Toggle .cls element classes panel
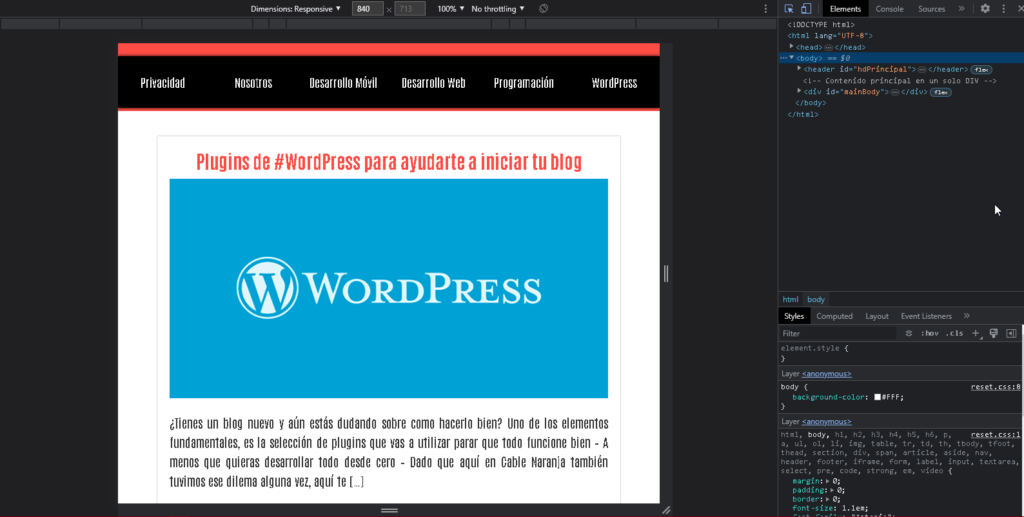 pos(954,333)
